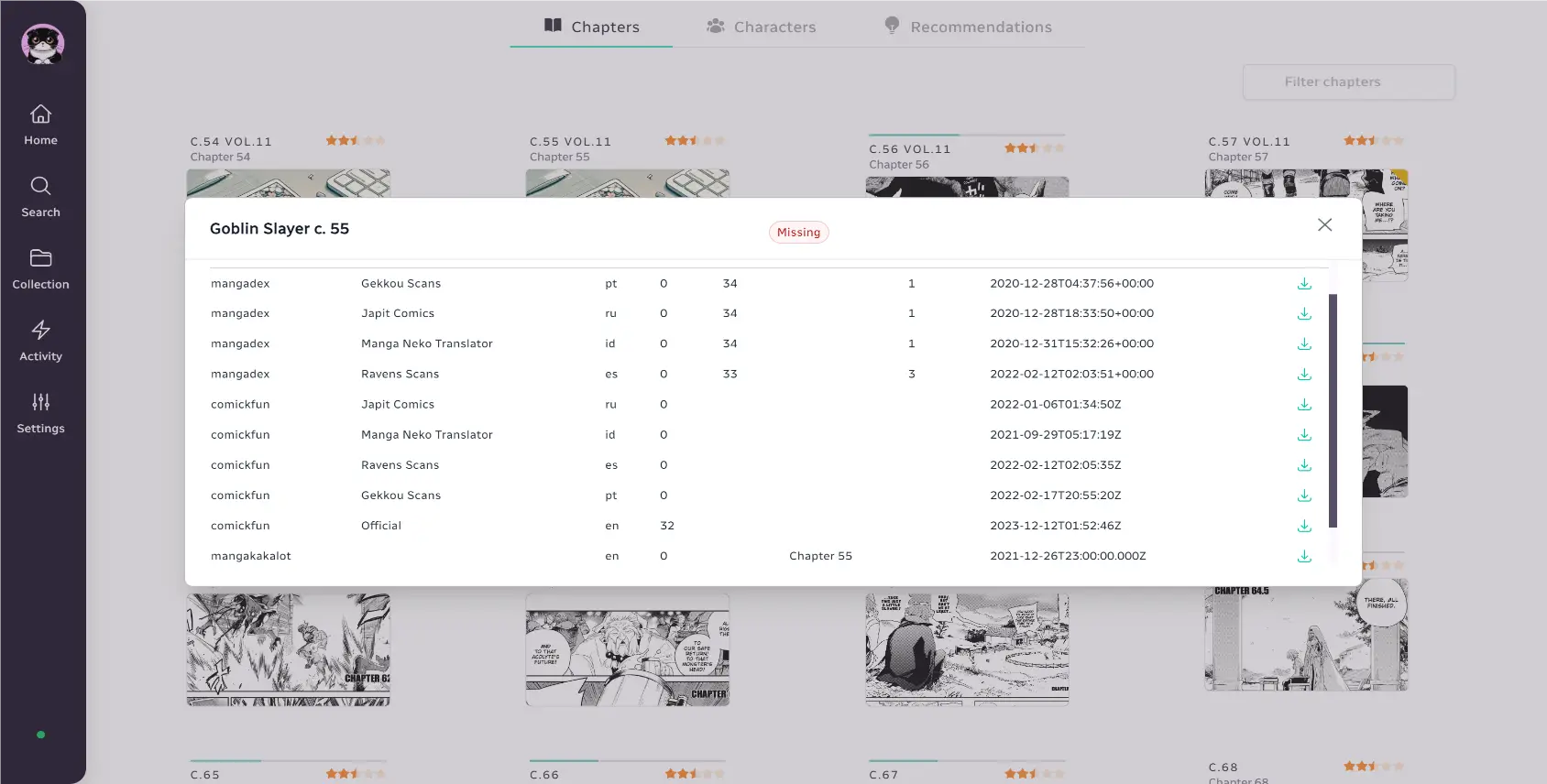The image size is (1547, 784).
Task: Open the C.67 chapter title
Action: coord(883,775)
